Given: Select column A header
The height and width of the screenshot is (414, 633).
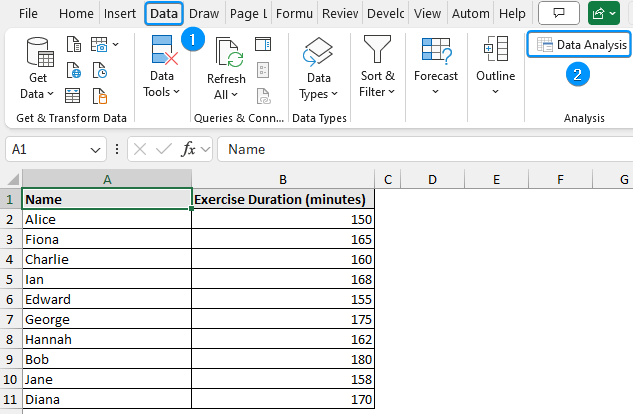Looking at the screenshot, I should click(x=107, y=179).
